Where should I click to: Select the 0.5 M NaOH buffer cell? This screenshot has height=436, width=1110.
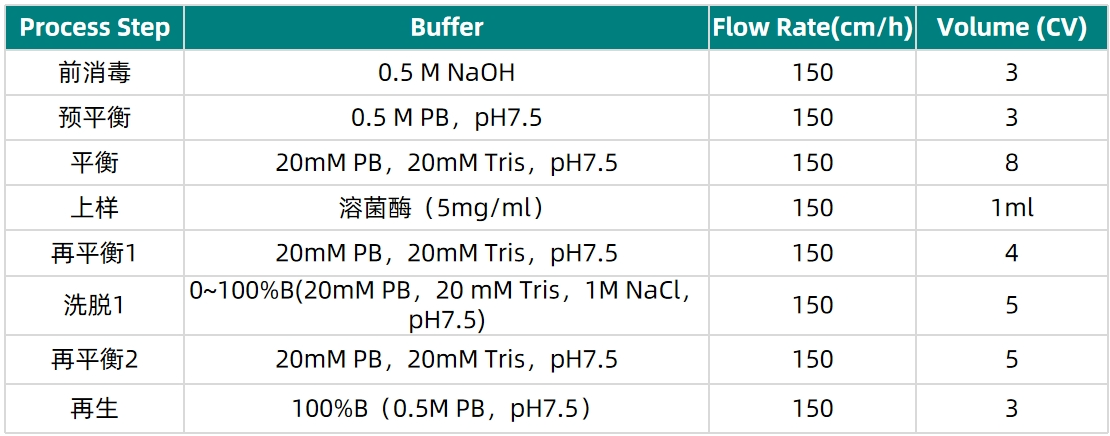click(x=447, y=73)
